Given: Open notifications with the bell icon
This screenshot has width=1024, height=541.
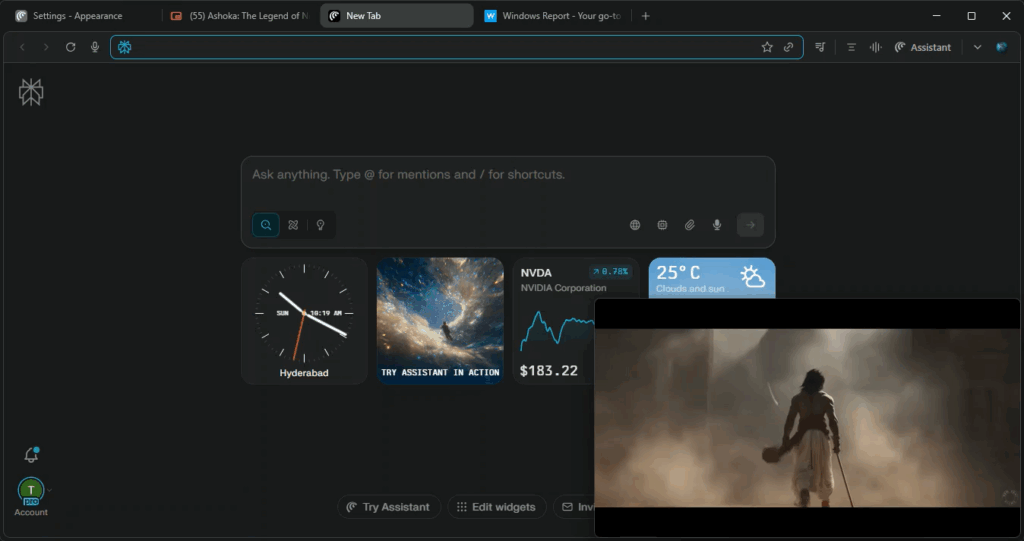Looking at the screenshot, I should tap(31, 455).
